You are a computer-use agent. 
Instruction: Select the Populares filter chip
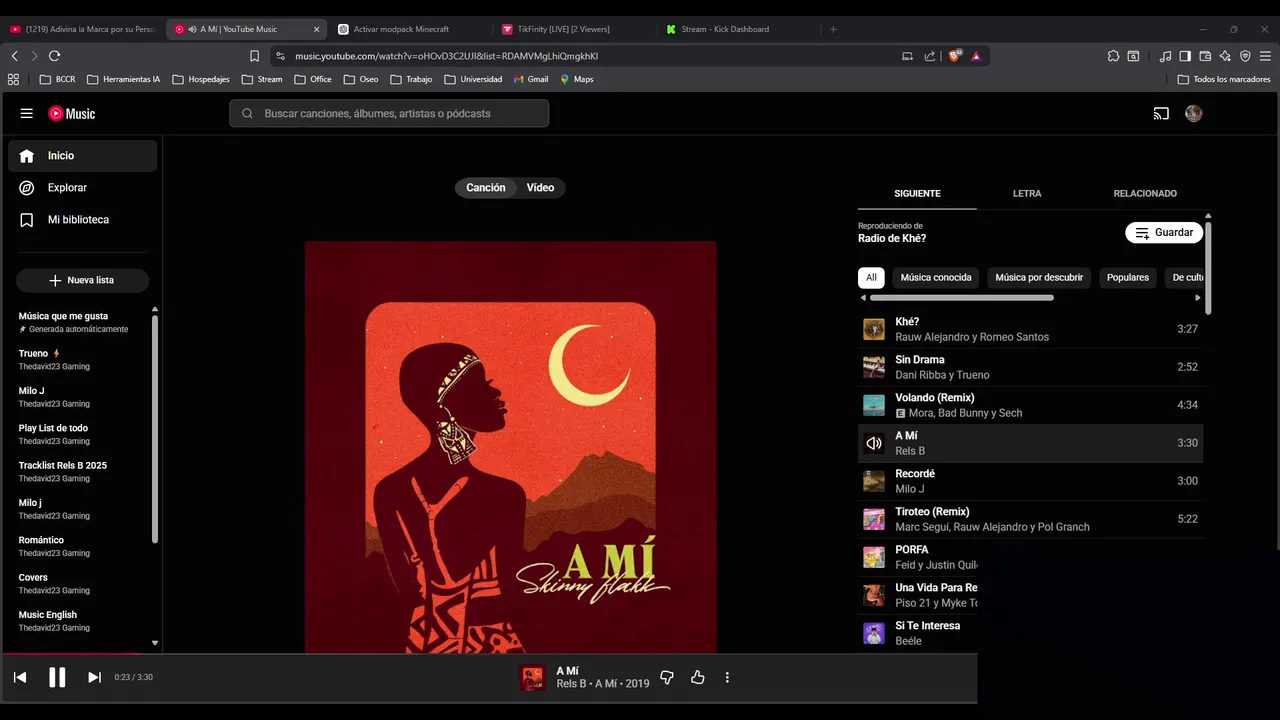(1128, 278)
